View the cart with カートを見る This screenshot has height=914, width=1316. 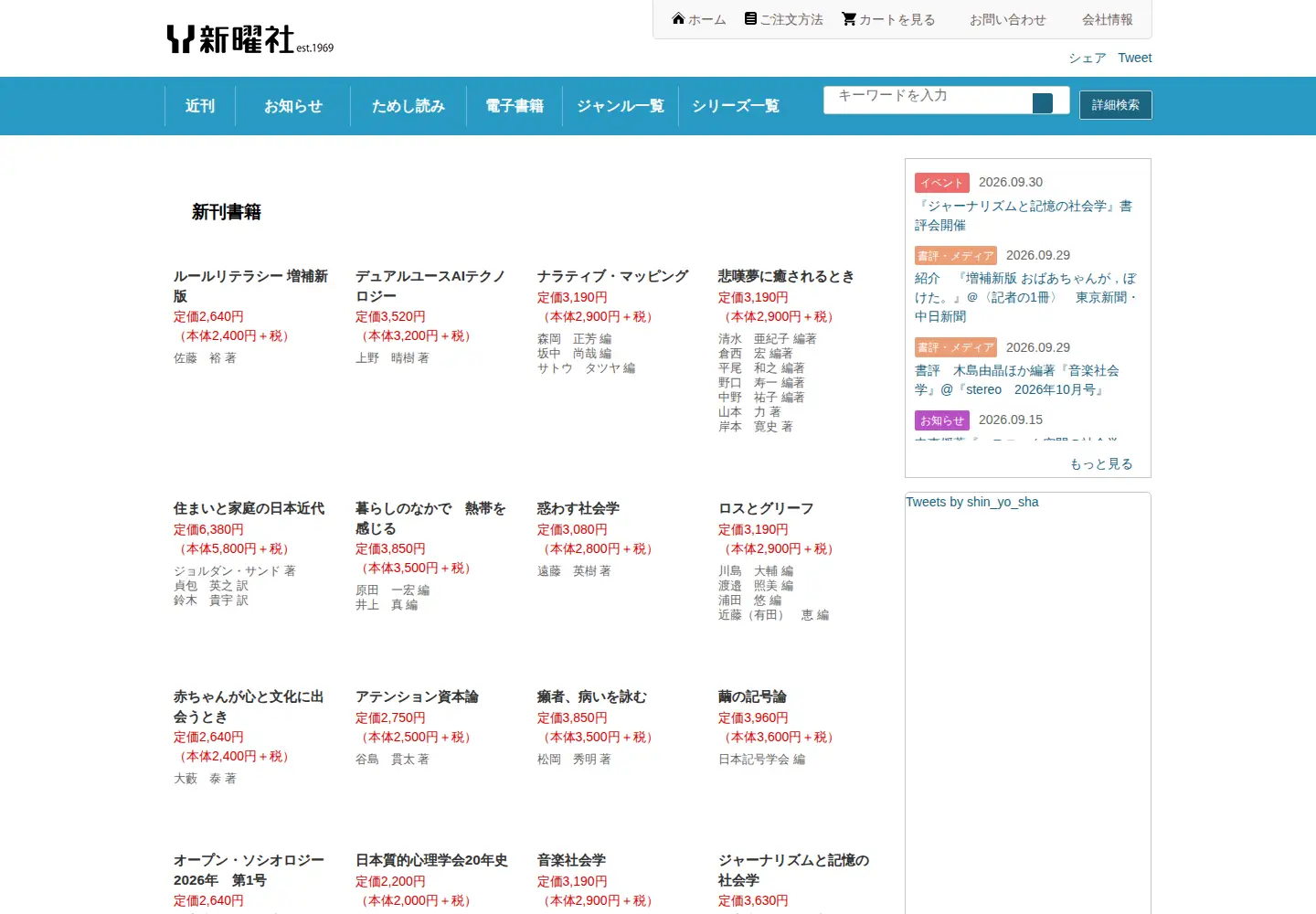888,19
